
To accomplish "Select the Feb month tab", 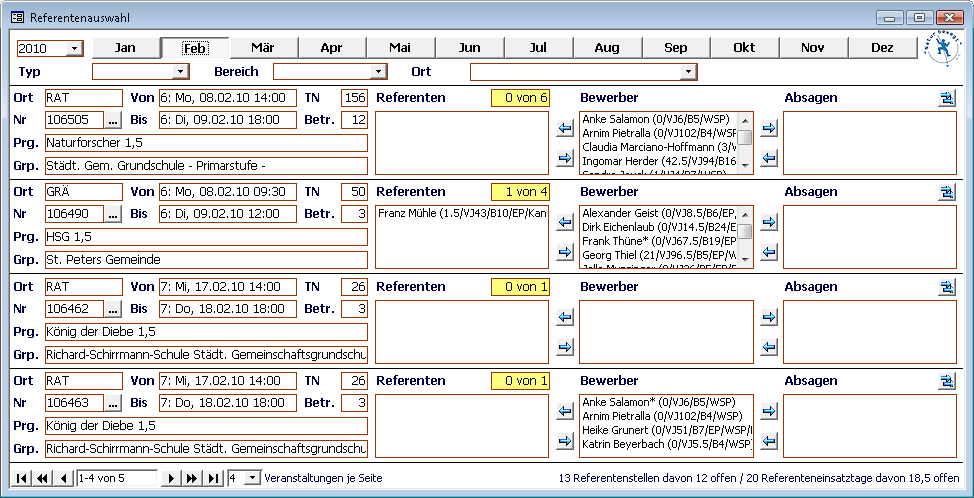I will (194, 48).
